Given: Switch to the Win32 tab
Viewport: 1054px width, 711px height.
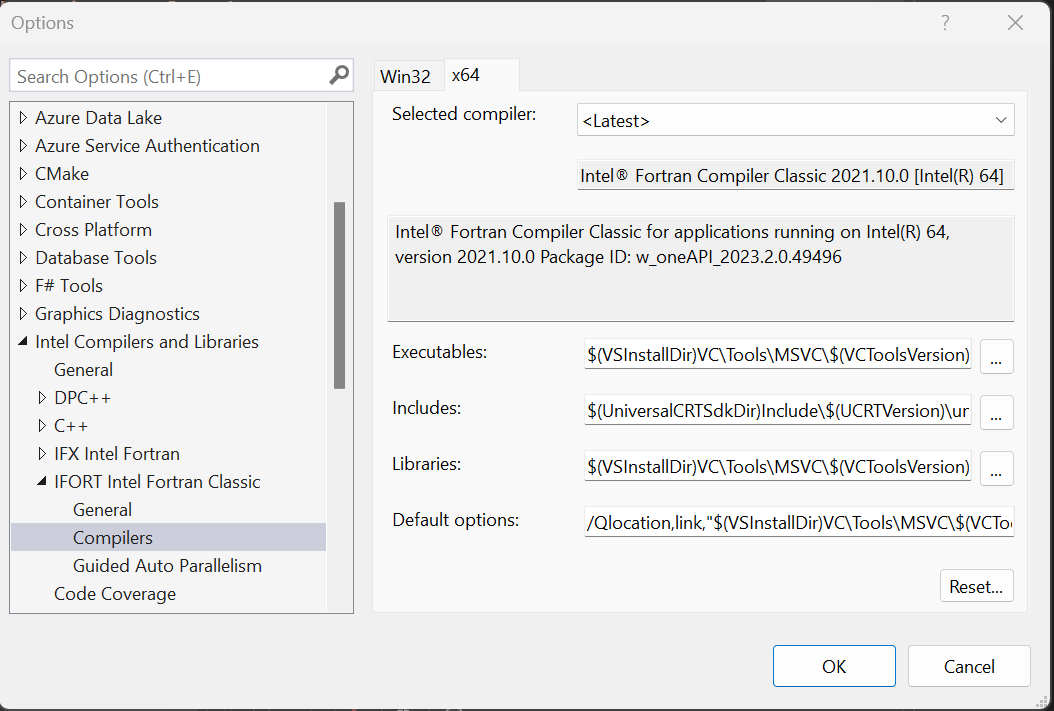Looking at the screenshot, I should tap(405, 77).
